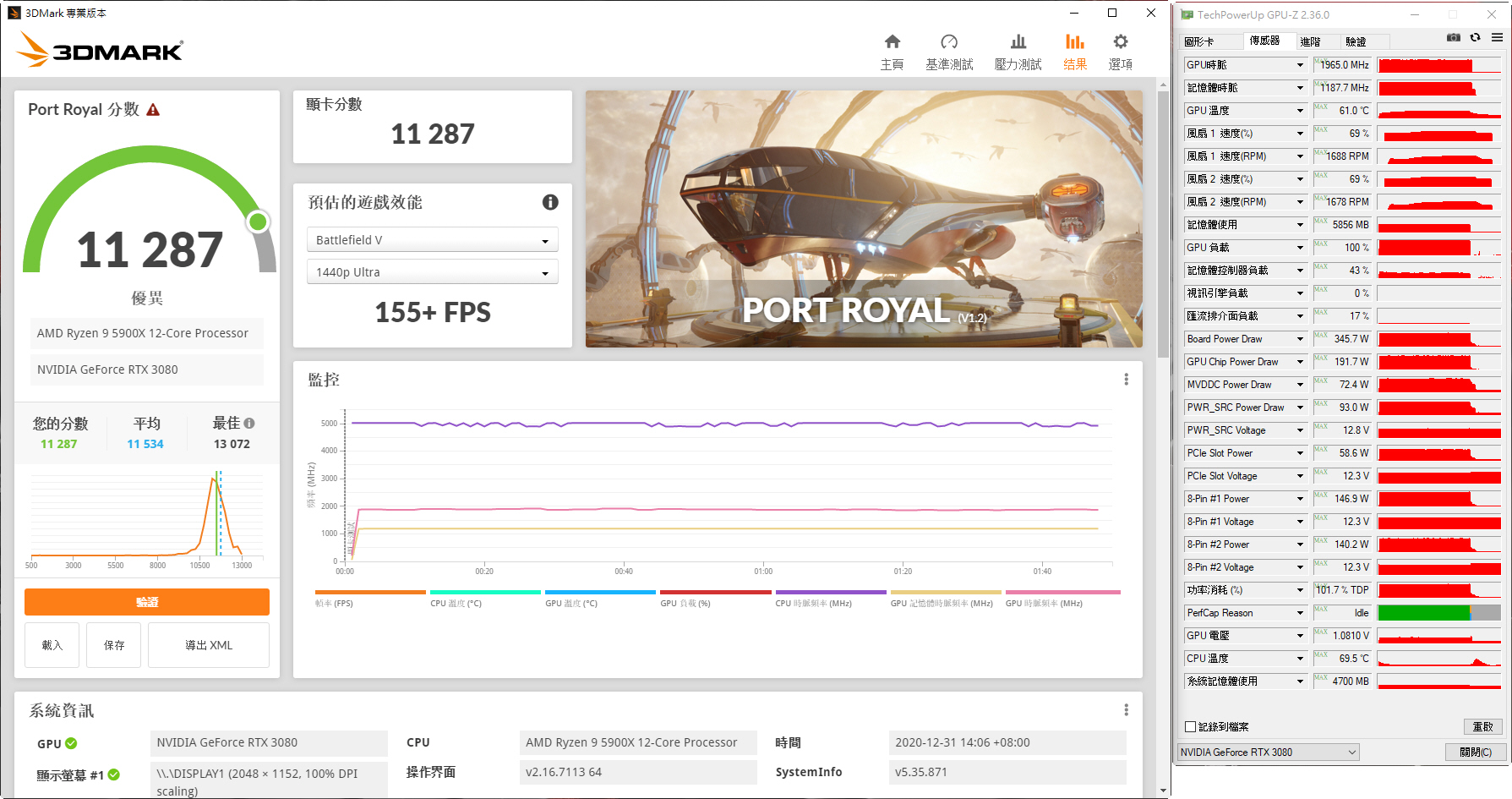Click the 155+ FPS estimate text
Screen dimensions: 1512x799
433,312
